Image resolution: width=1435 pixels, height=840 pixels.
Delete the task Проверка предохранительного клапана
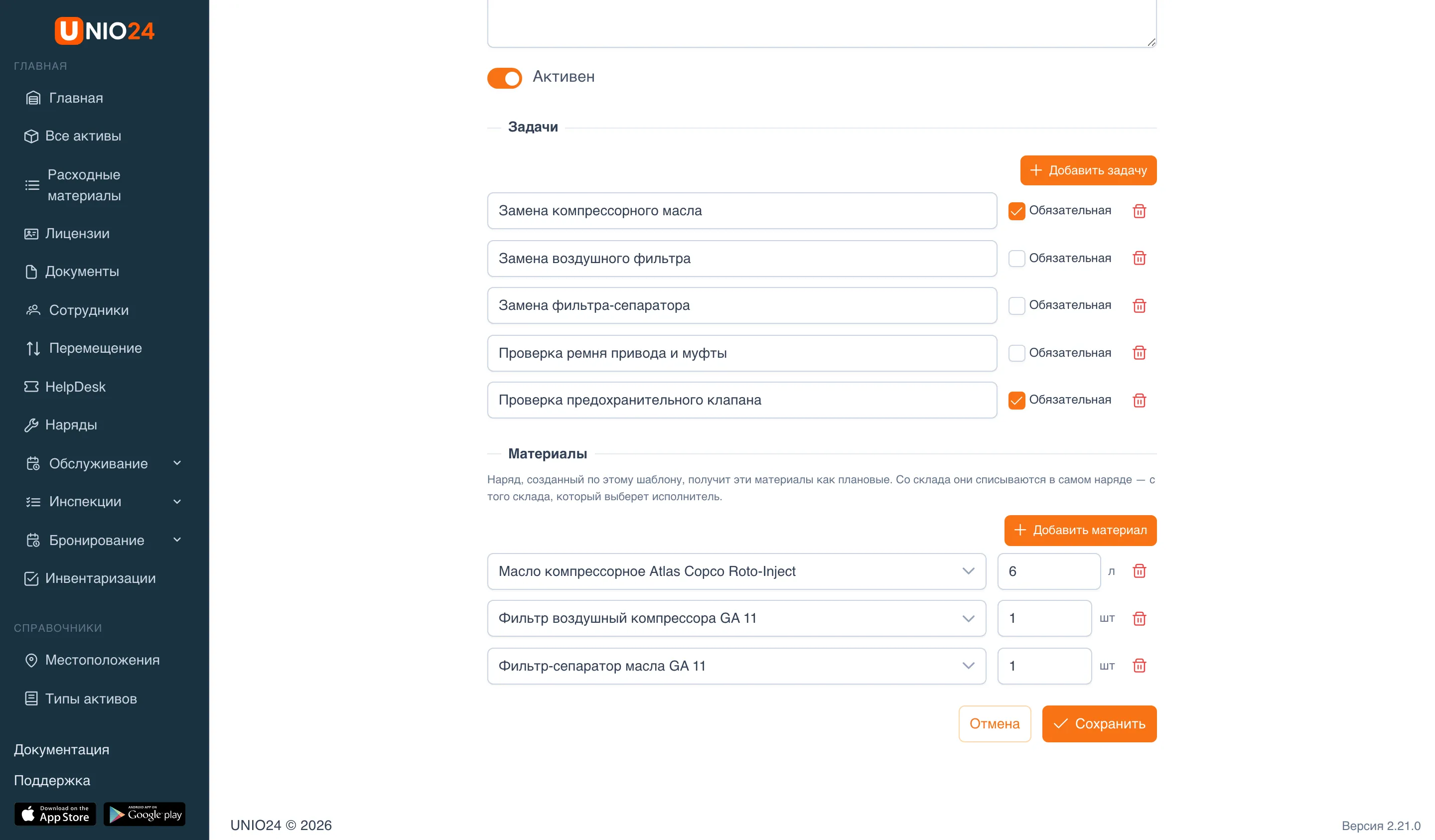(x=1139, y=401)
